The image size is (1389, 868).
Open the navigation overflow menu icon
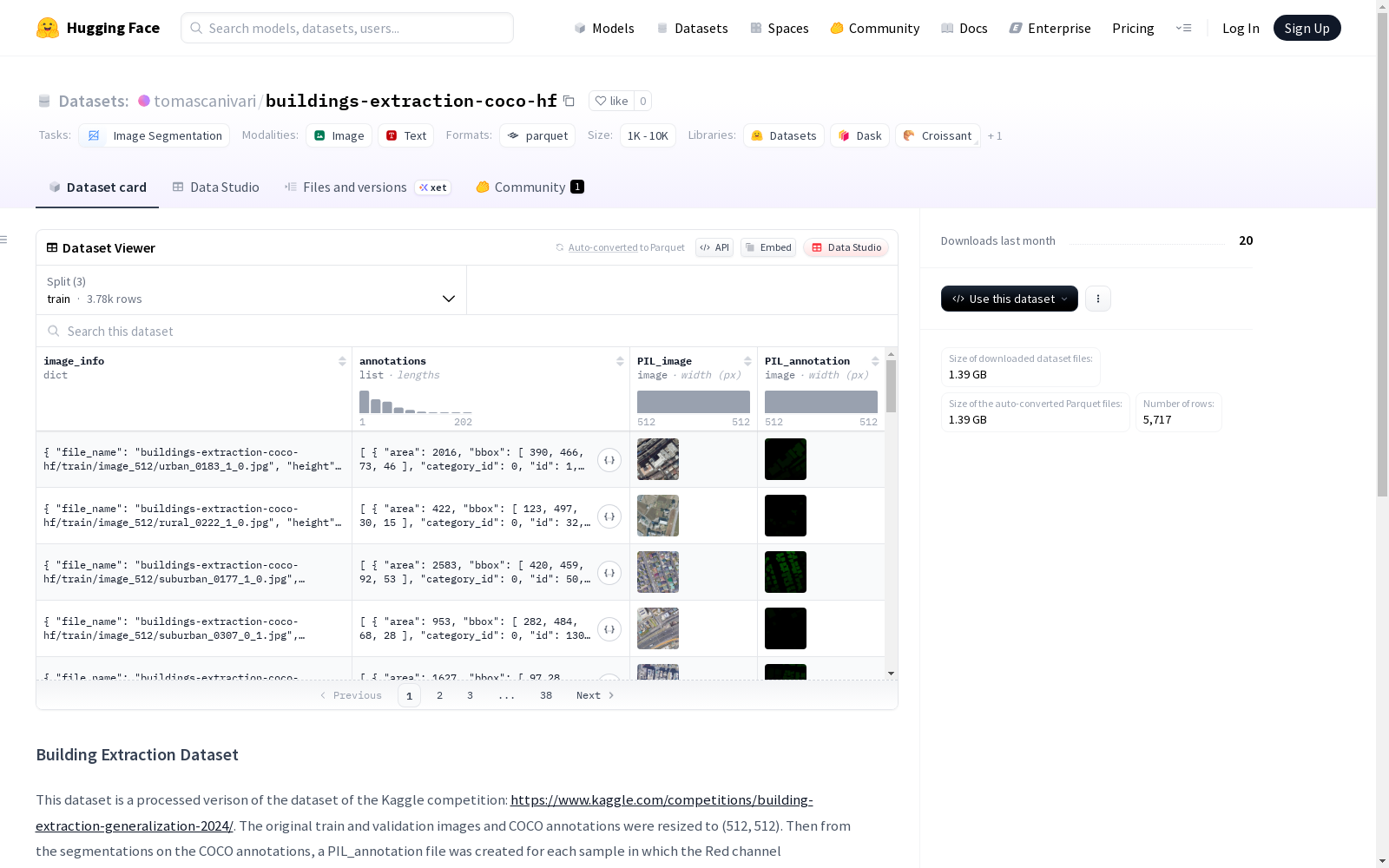1183,28
